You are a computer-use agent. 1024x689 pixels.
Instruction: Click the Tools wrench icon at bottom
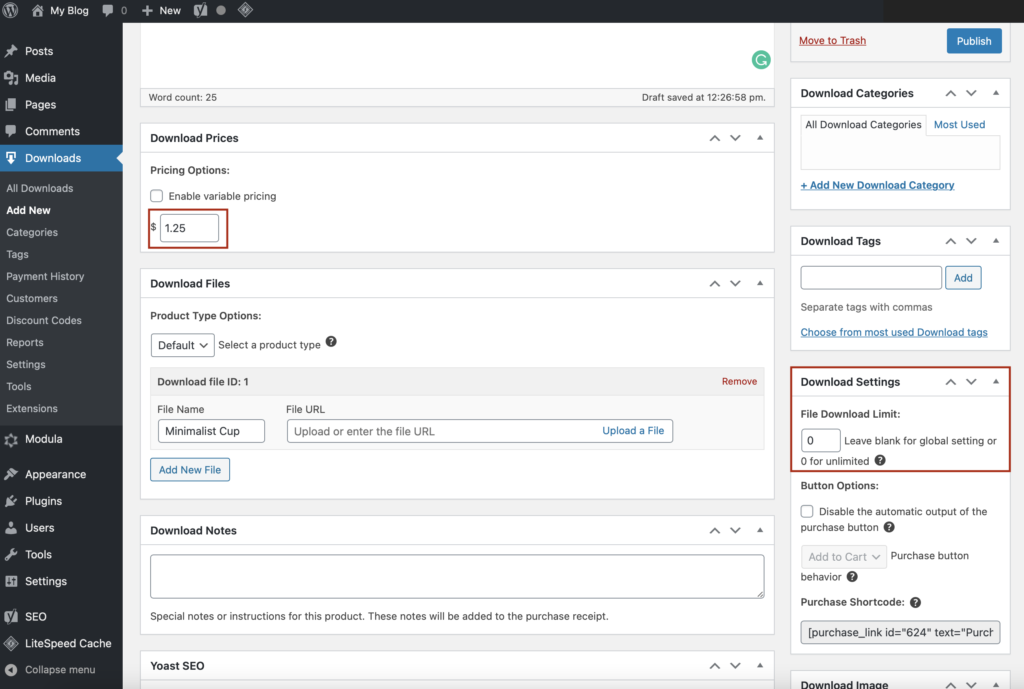11,554
